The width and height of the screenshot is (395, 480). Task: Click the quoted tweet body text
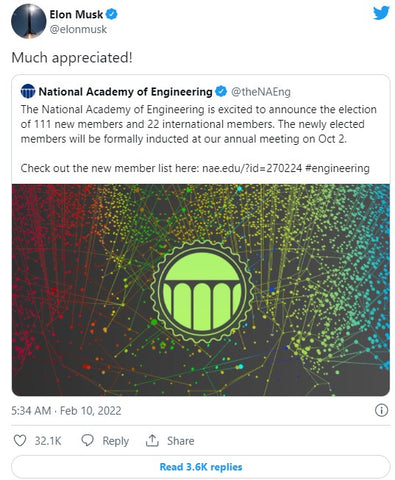(198, 139)
